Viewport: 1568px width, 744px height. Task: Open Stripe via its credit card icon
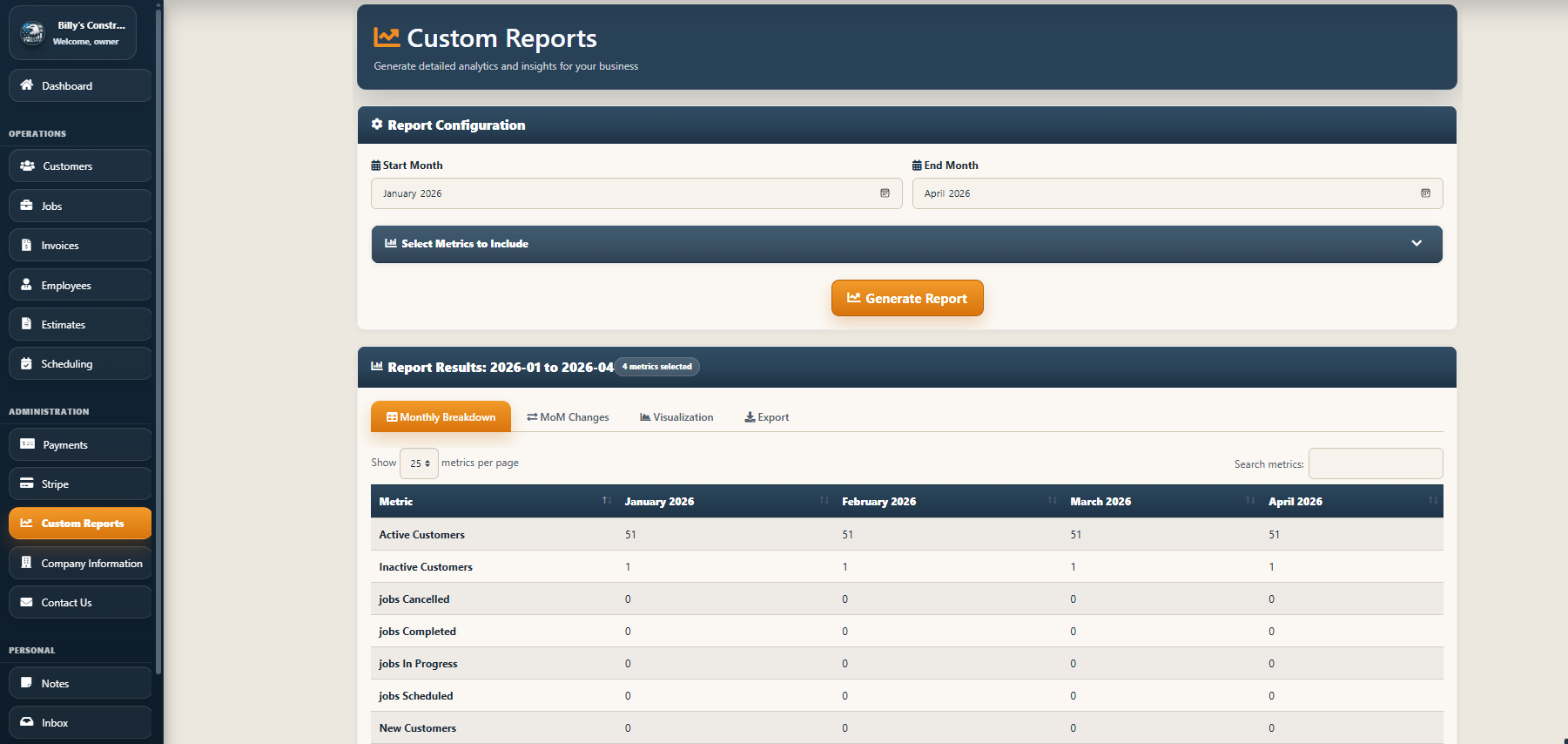tap(26, 484)
